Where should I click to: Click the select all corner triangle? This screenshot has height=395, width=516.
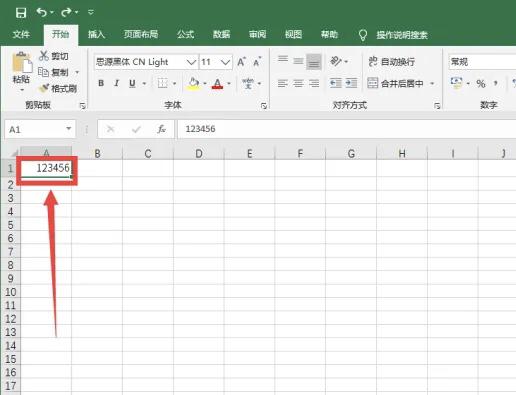13,153
